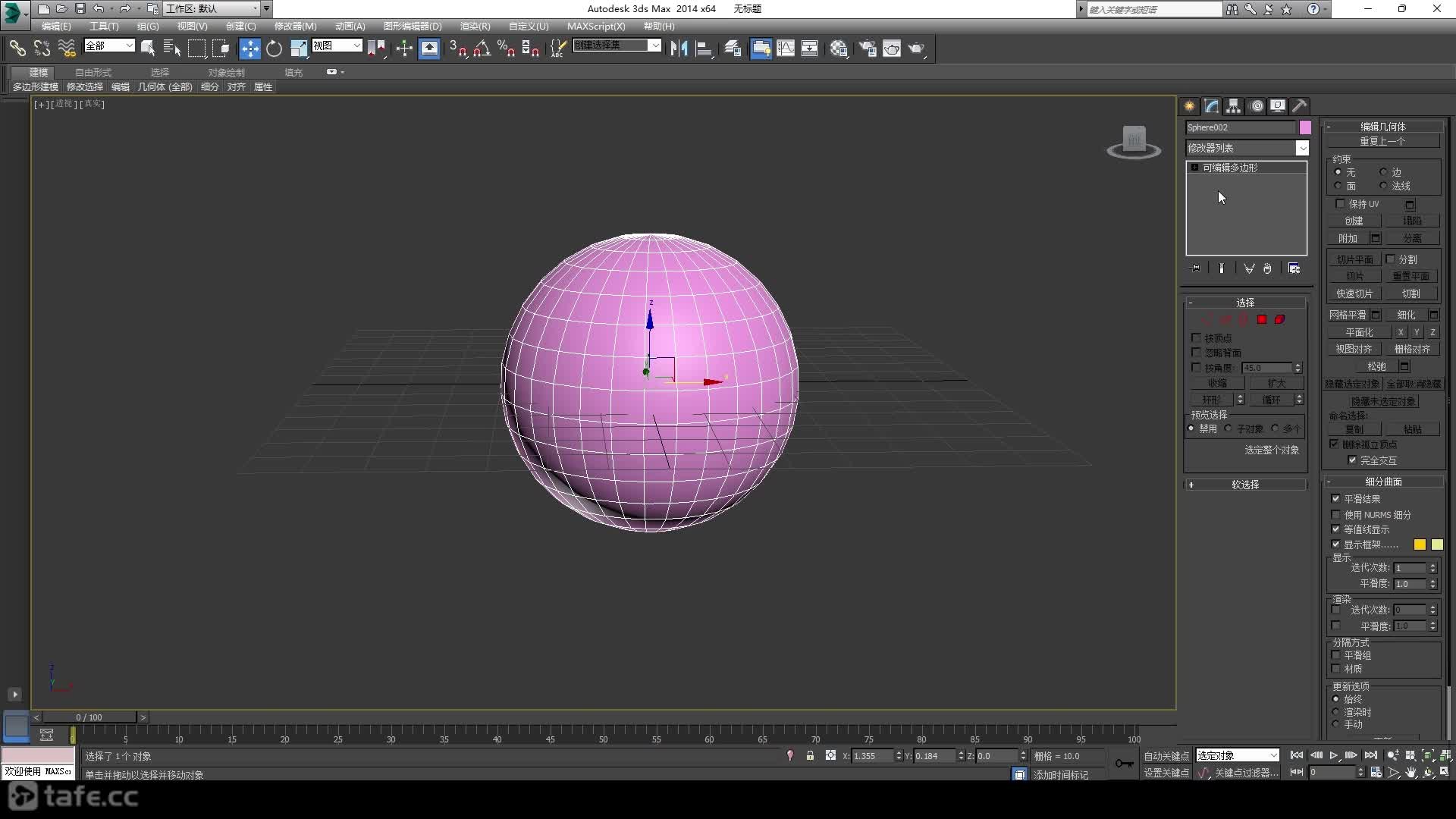Click the Configure Modifier Sets icon
Image resolution: width=1456 pixels, height=819 pixels.
pos(1294,268)
